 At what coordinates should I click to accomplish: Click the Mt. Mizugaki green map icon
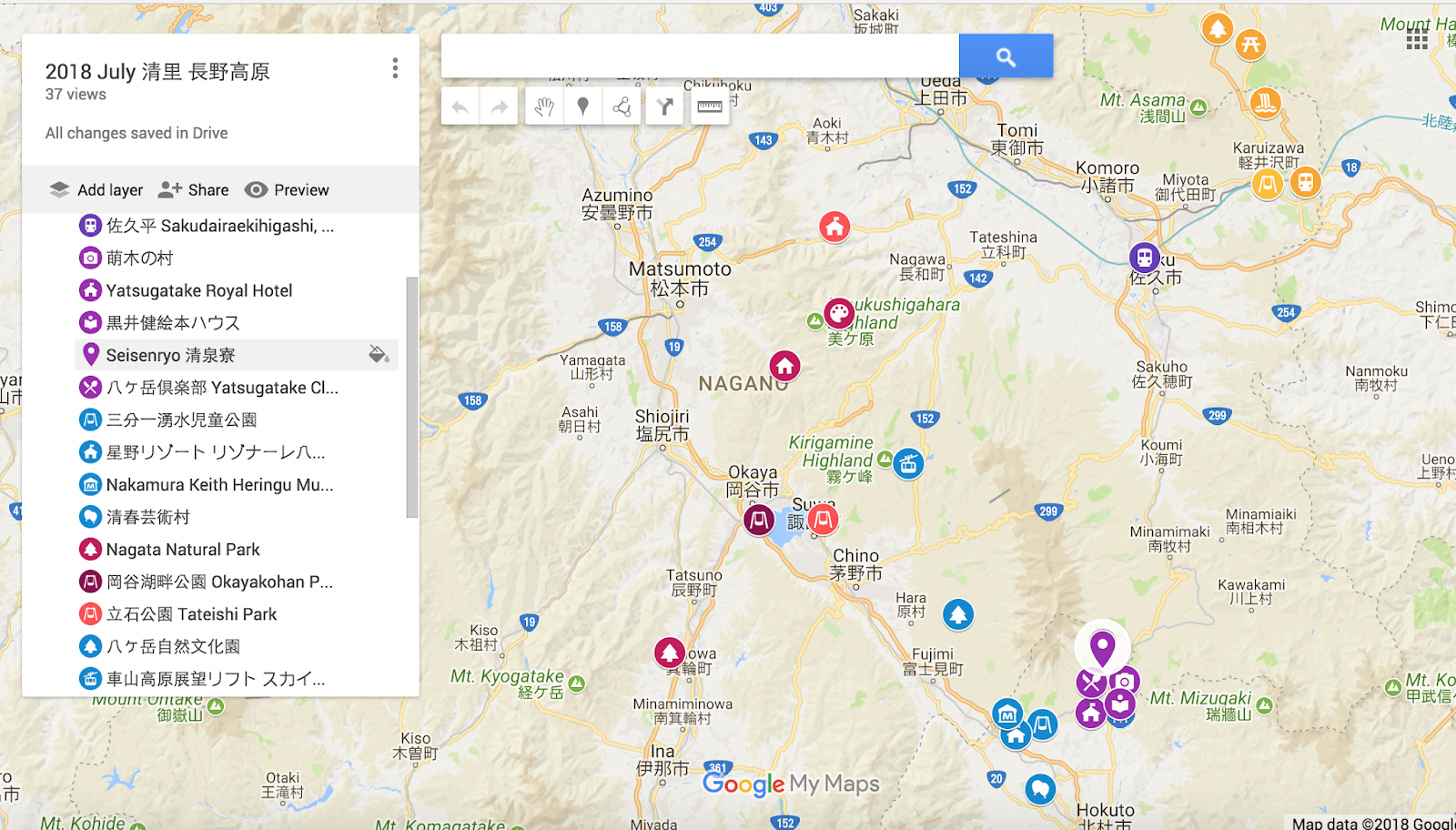pos(1264,704)
